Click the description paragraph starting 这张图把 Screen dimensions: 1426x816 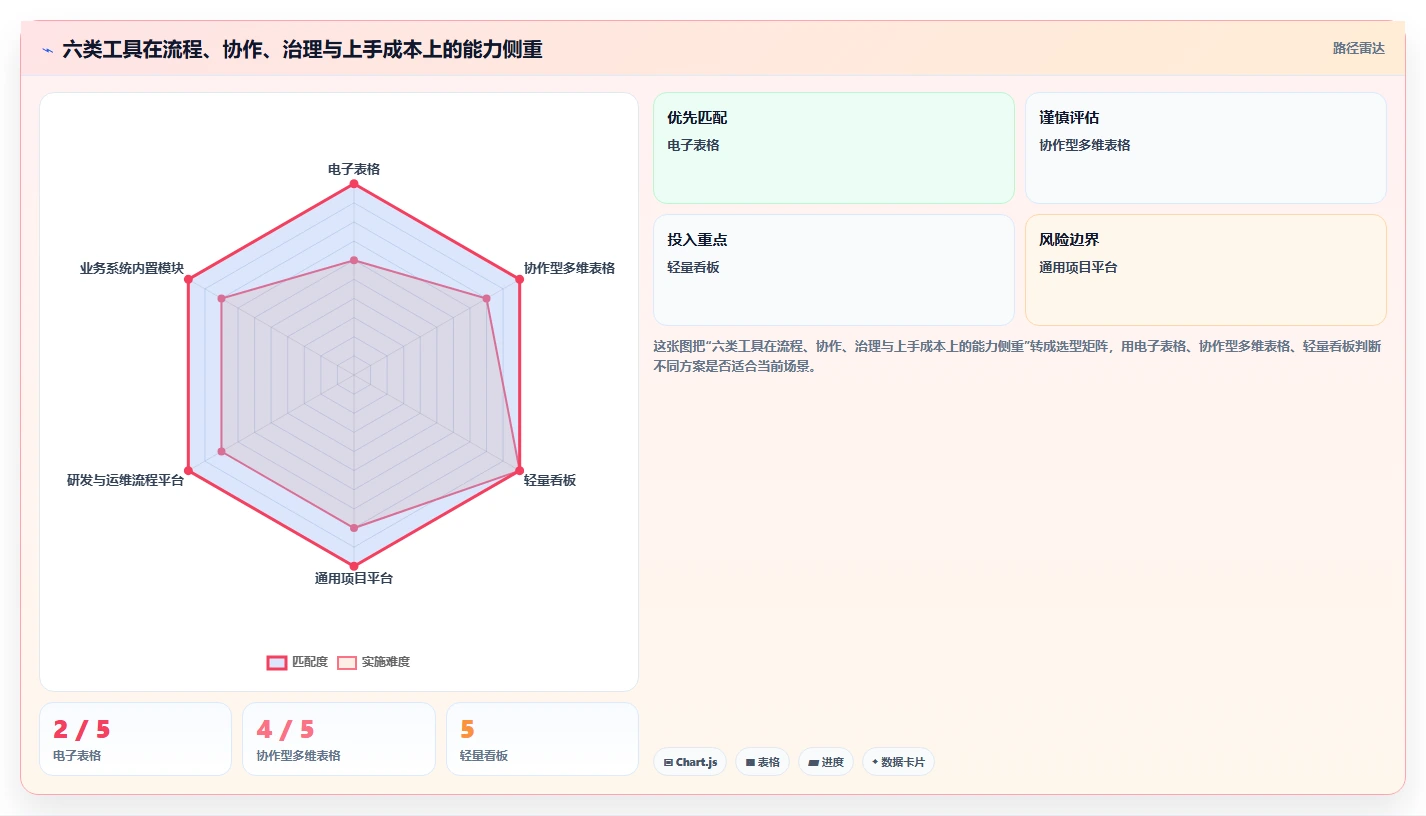pyautogui.click(x=1017, y=356)
